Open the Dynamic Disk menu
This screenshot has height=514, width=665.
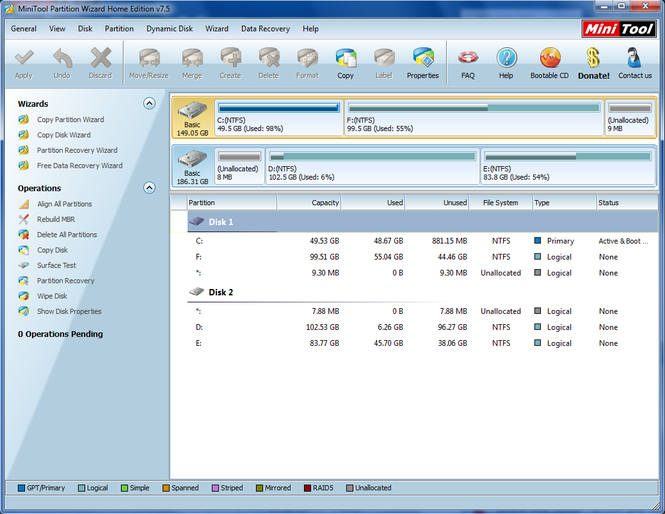point(170,29)
